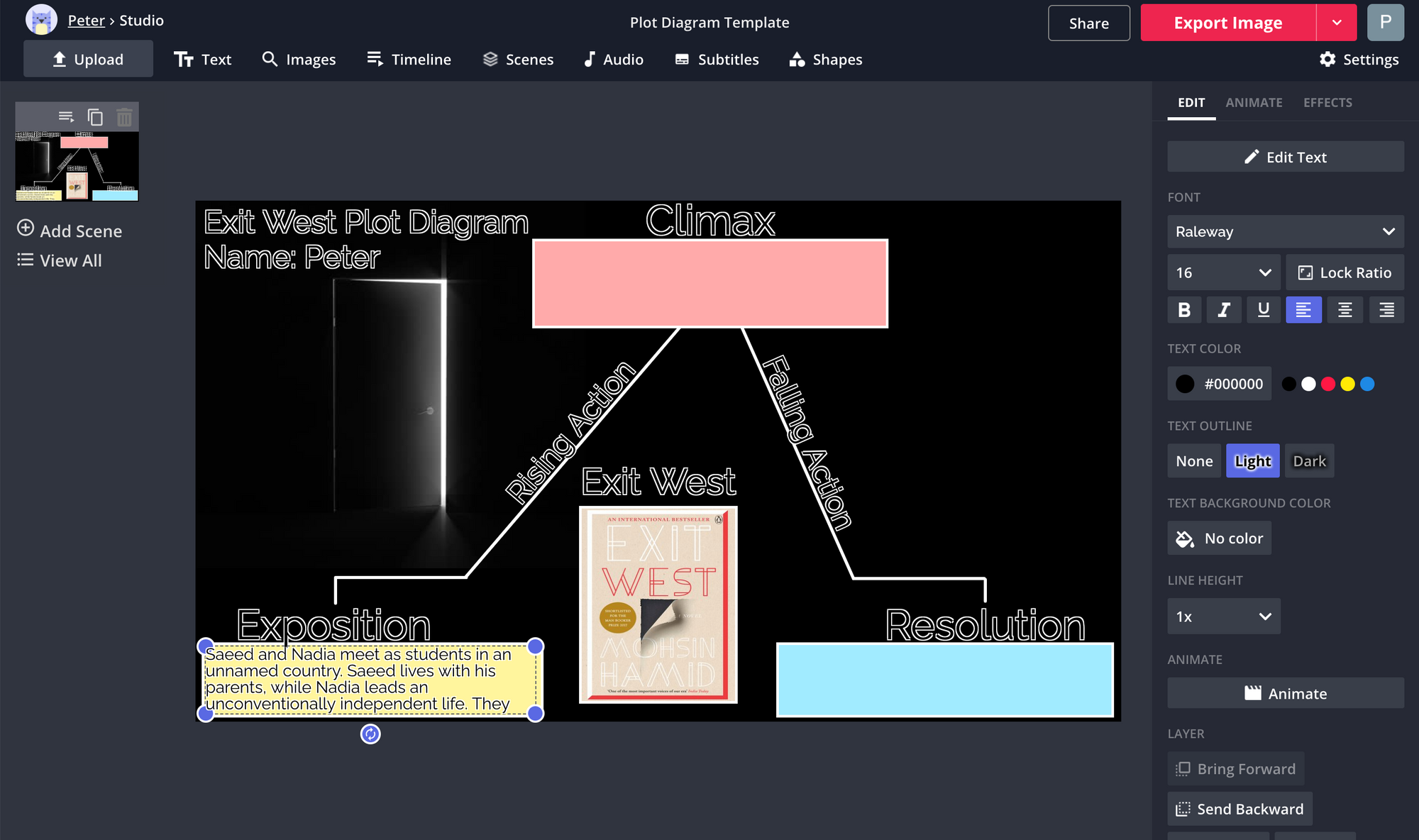Click the rotate handle below text box

(370, 734)
